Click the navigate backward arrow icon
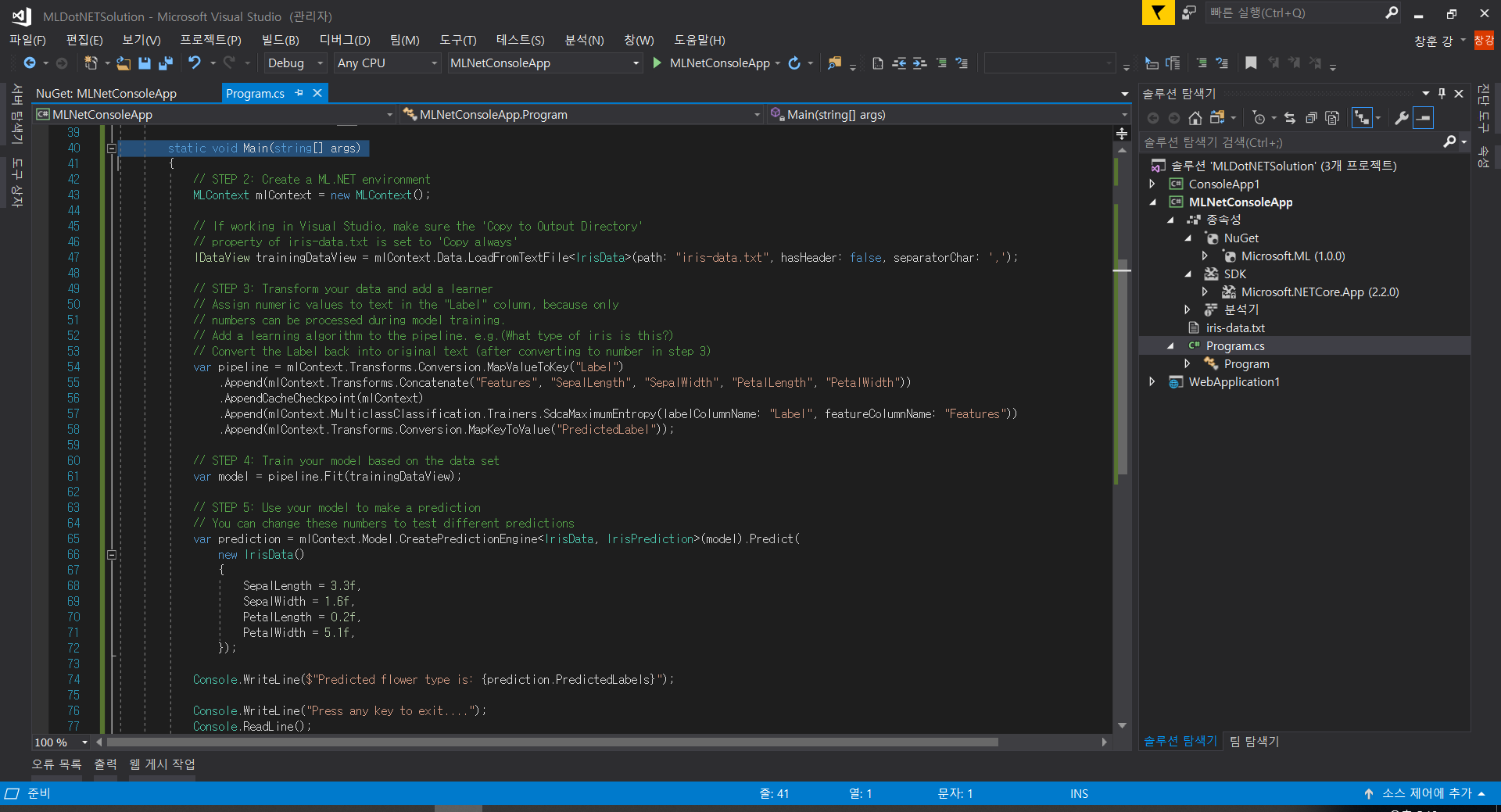The image size is (1501, 812). pyautogui.click(x=30, y=63)
